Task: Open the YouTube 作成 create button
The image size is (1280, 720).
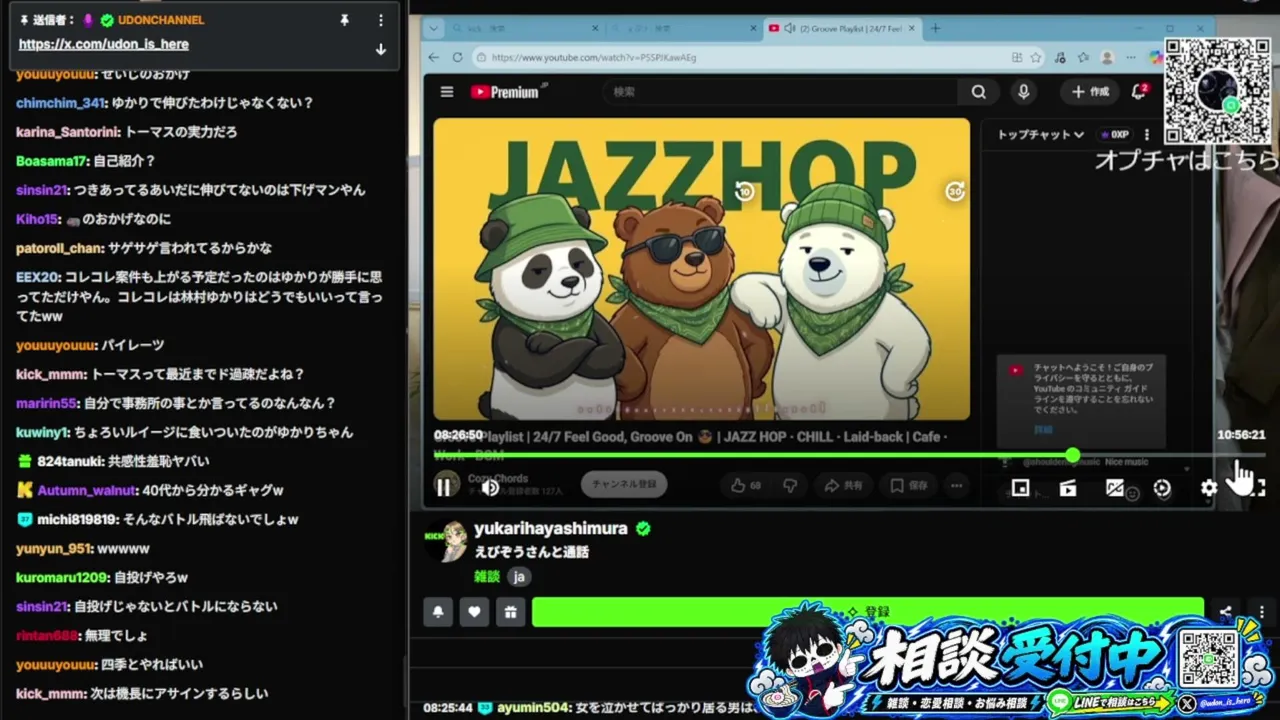Action: [1090, 92]
